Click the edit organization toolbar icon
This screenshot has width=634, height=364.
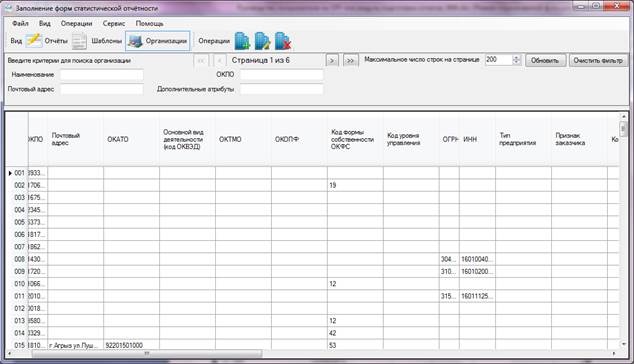coord(262,41)
